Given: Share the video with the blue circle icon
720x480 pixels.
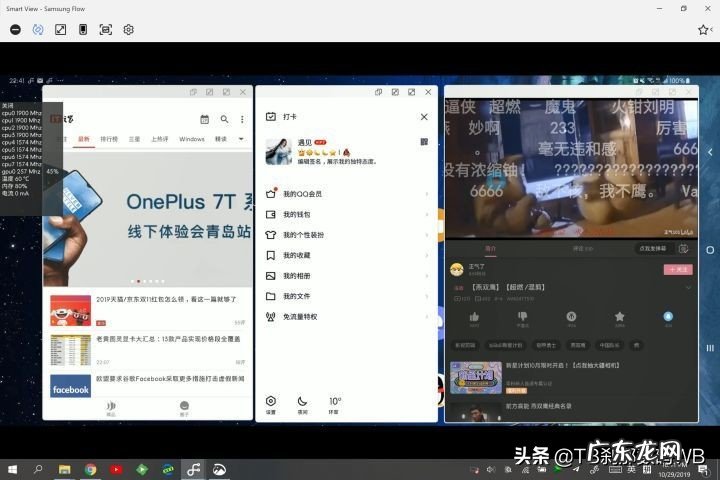Looking at the screenshot, I should tap(668, 316).
